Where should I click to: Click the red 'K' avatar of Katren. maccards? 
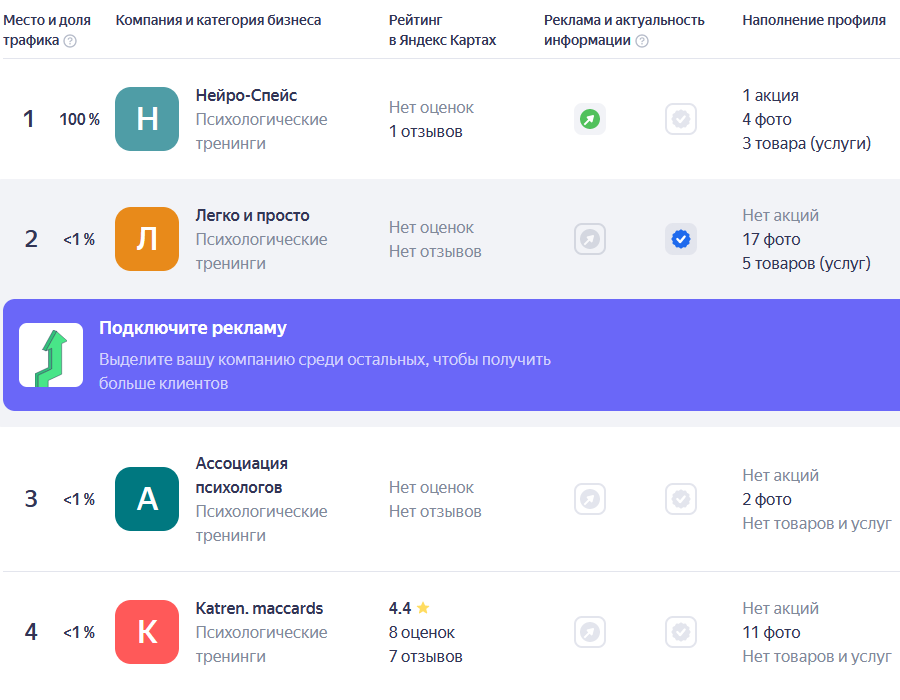tap(147, 632)
